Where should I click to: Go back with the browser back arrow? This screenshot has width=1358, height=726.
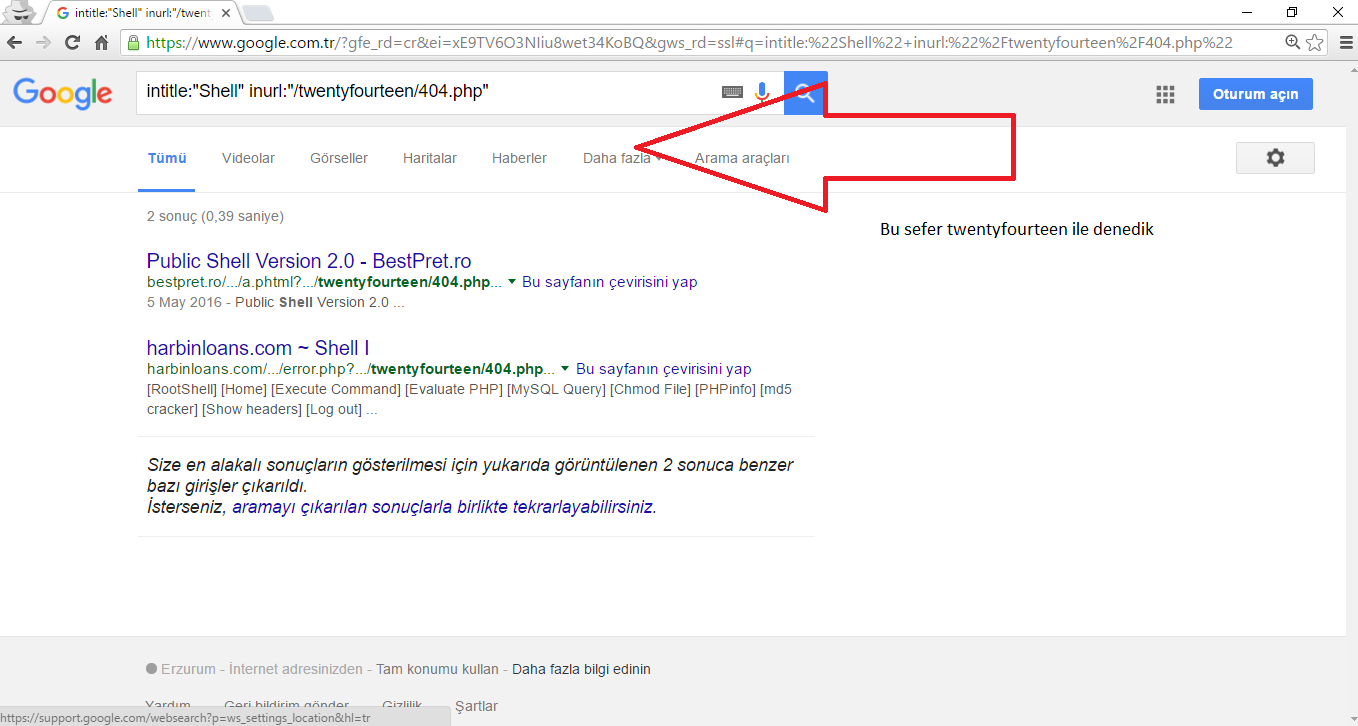pos(15,43)
